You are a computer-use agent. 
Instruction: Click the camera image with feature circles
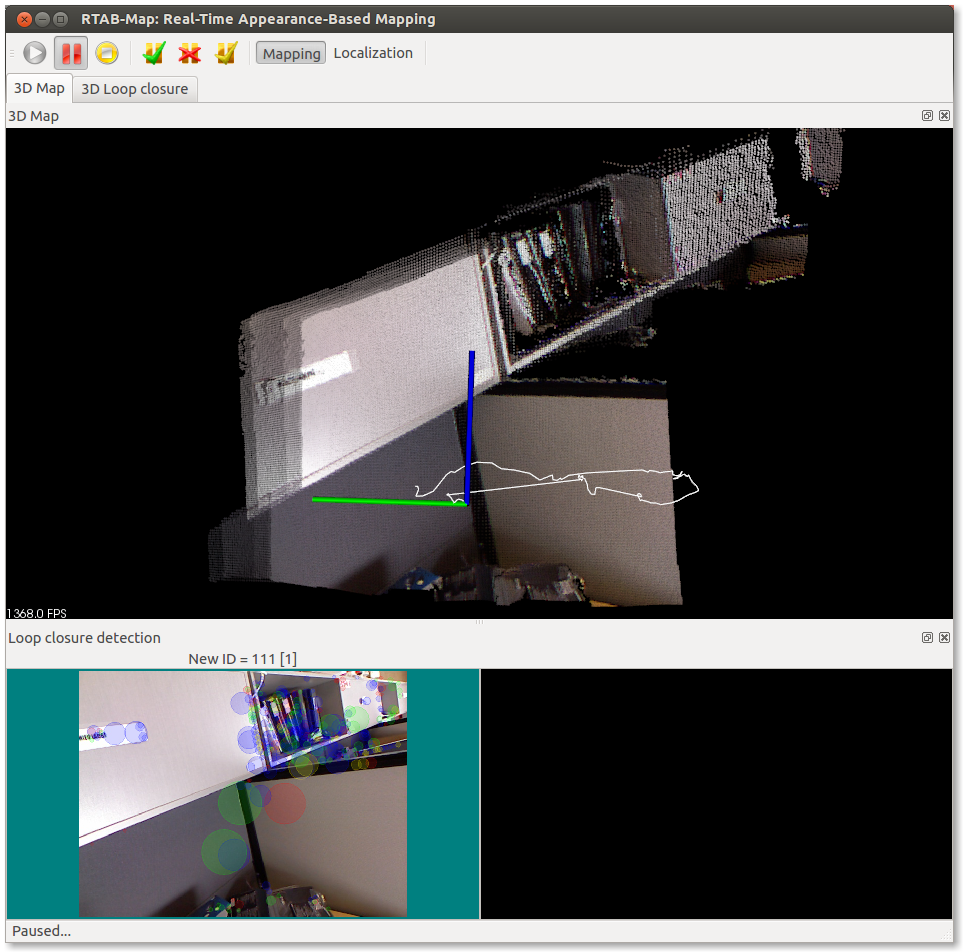pos(243,794)
